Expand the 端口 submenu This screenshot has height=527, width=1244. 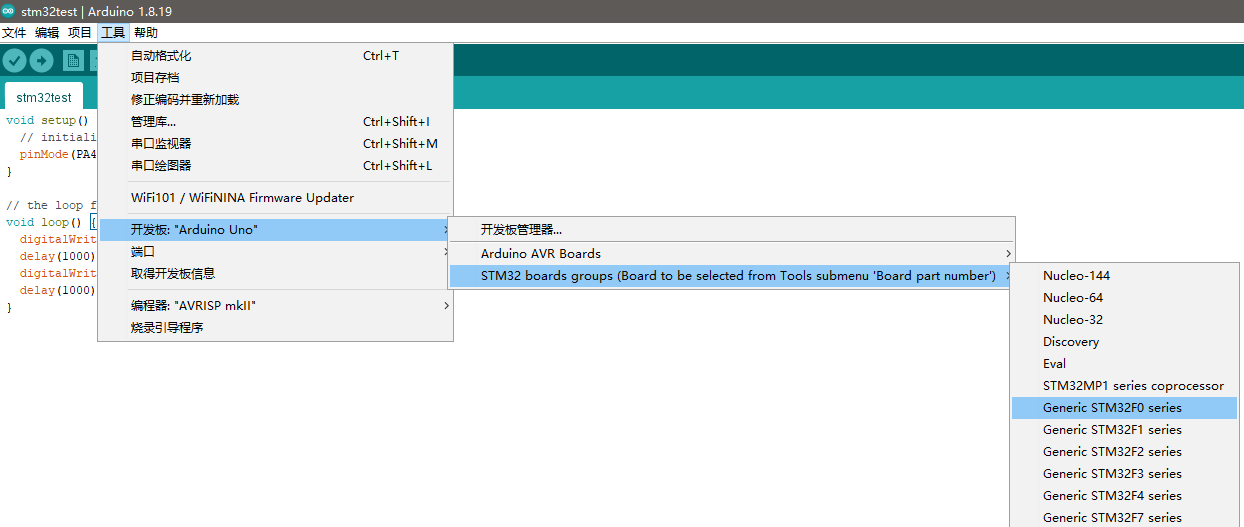pos(275,252)
